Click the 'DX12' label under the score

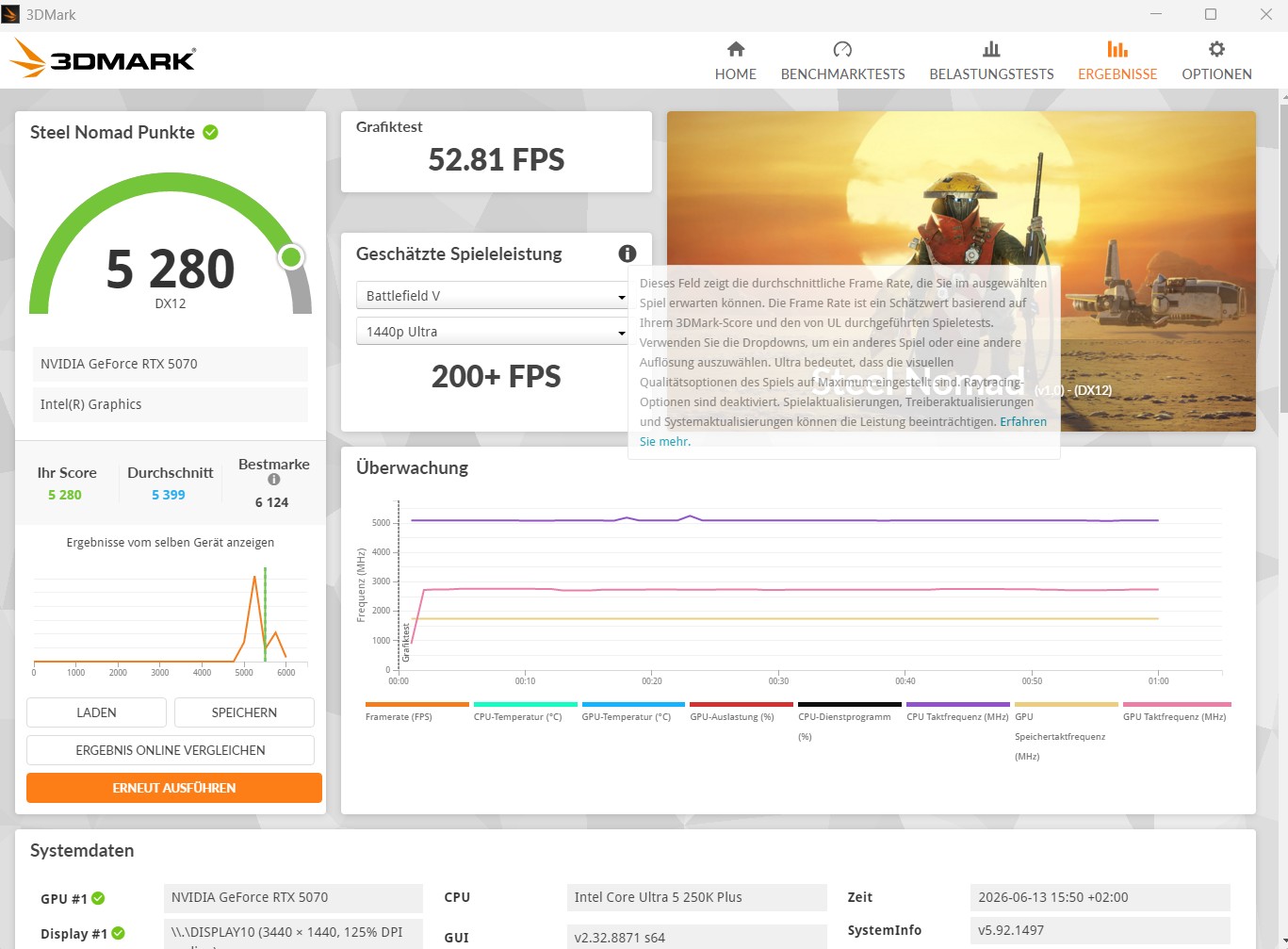(x=171, y=303)
